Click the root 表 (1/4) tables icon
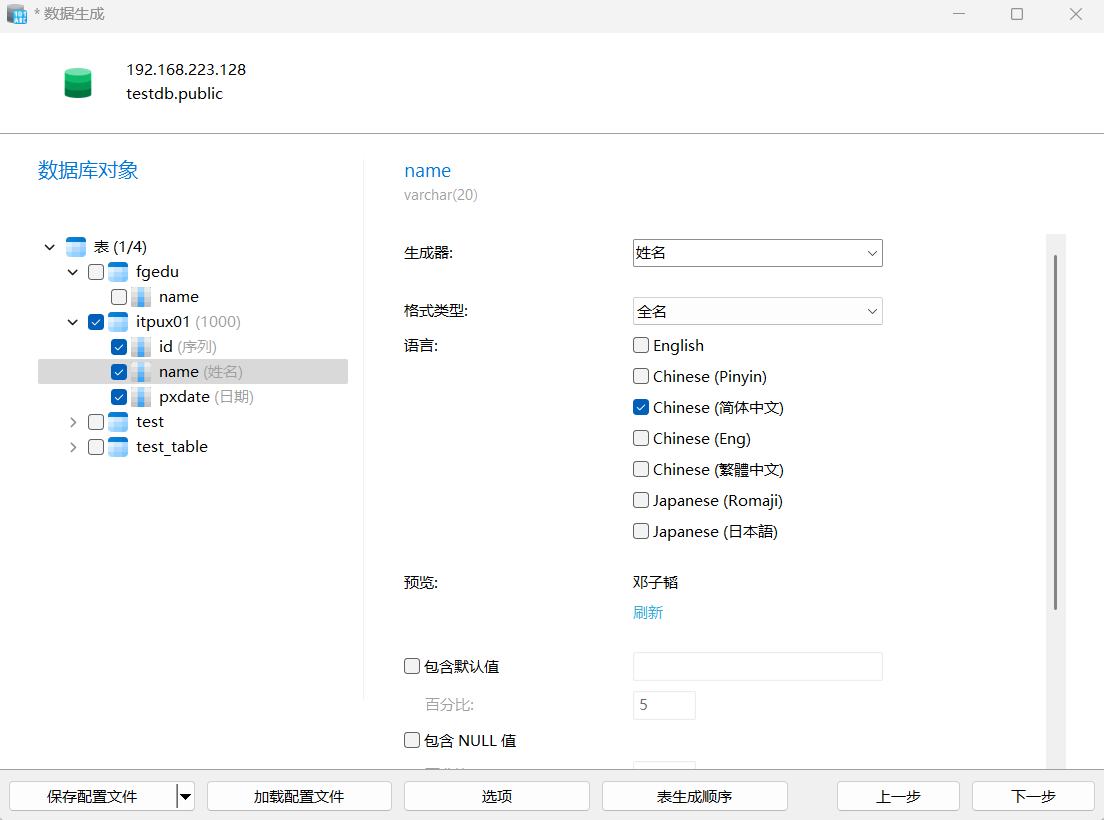 76,247
